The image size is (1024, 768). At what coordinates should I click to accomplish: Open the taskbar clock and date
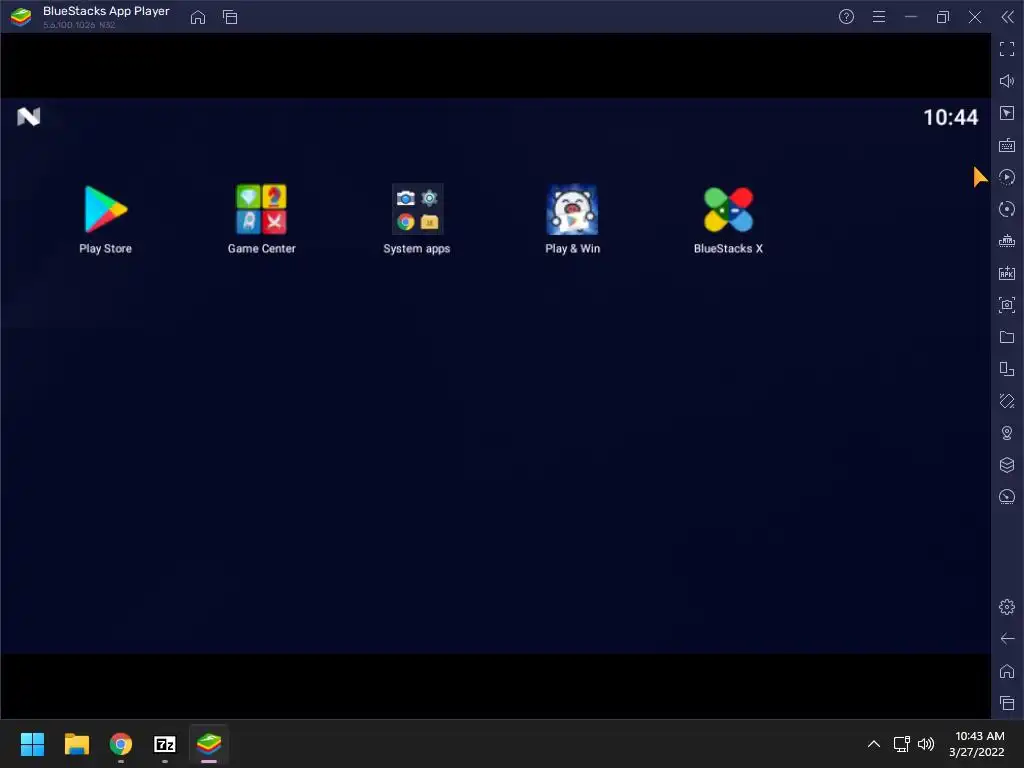coord(977,744)
